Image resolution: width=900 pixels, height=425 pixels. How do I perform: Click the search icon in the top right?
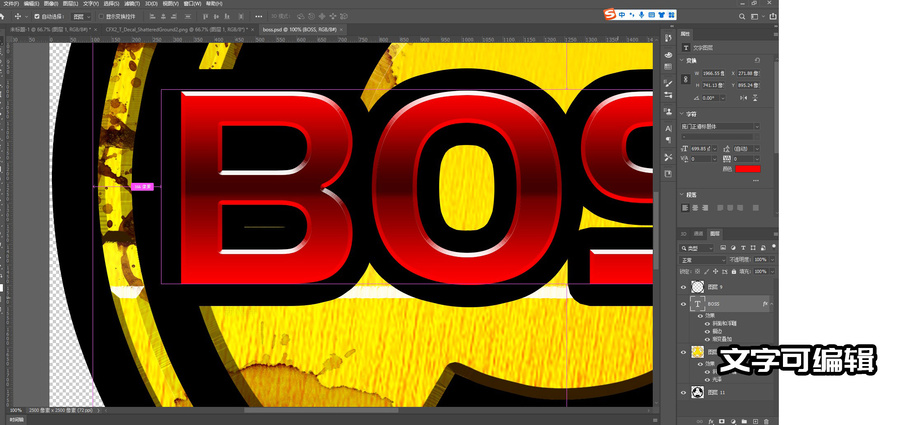coord(742,17)
